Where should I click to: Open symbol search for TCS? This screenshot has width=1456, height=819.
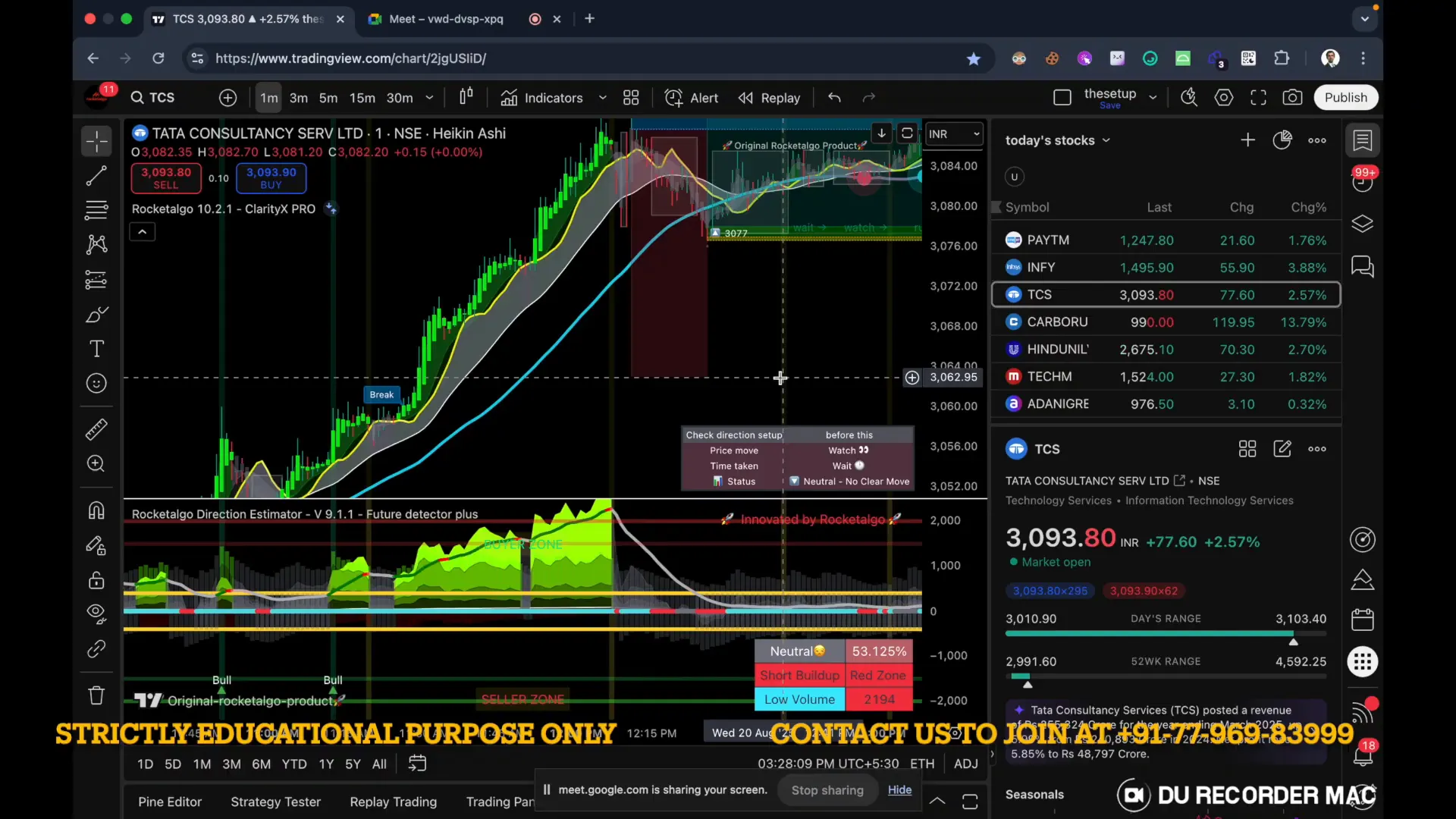153,98
